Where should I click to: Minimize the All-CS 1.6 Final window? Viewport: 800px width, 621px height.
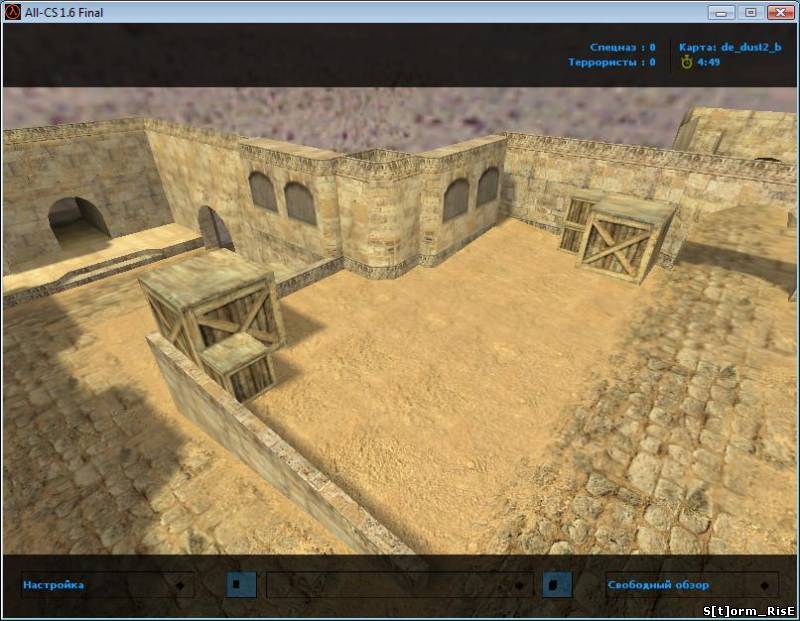pyautogui.click(x=721, y=12)
